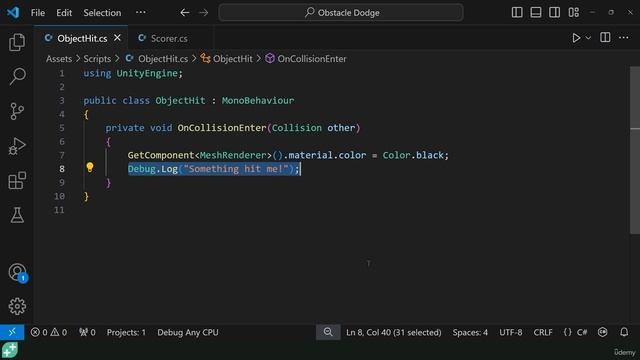Click the ports forwarded indicator showing 0
Viewport: 640px width, 360px height.
click(87, 332)
